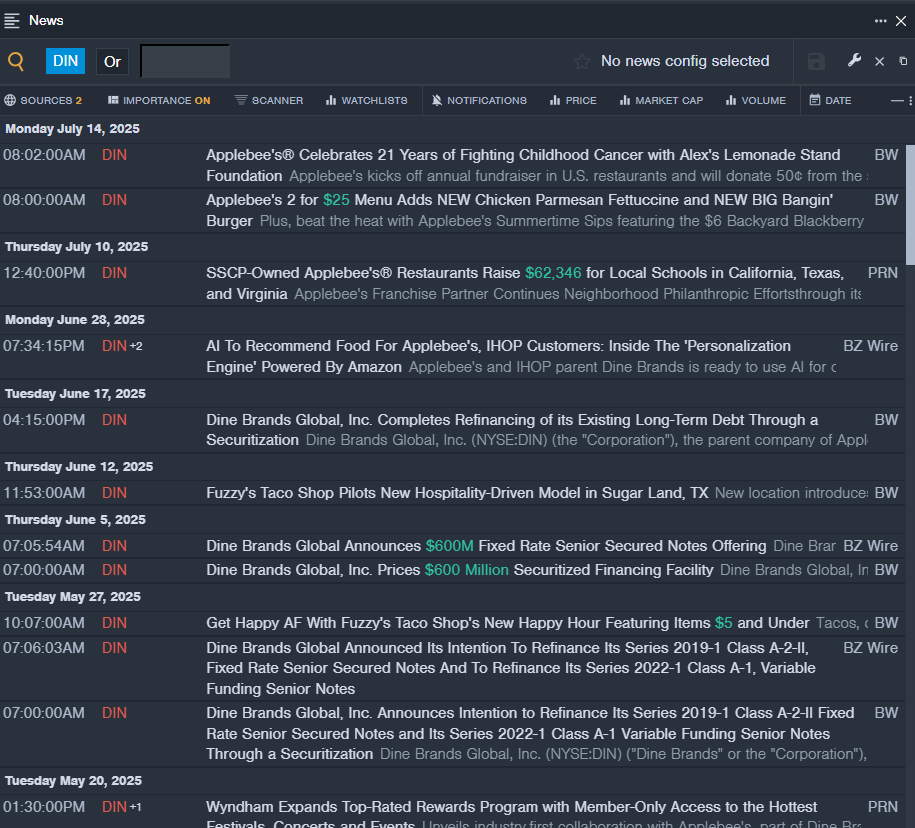Click the 07:00:00AM timestamp on June 5
Screen dimensions: 915x828
pyautogui.click(x=44, y=570)
